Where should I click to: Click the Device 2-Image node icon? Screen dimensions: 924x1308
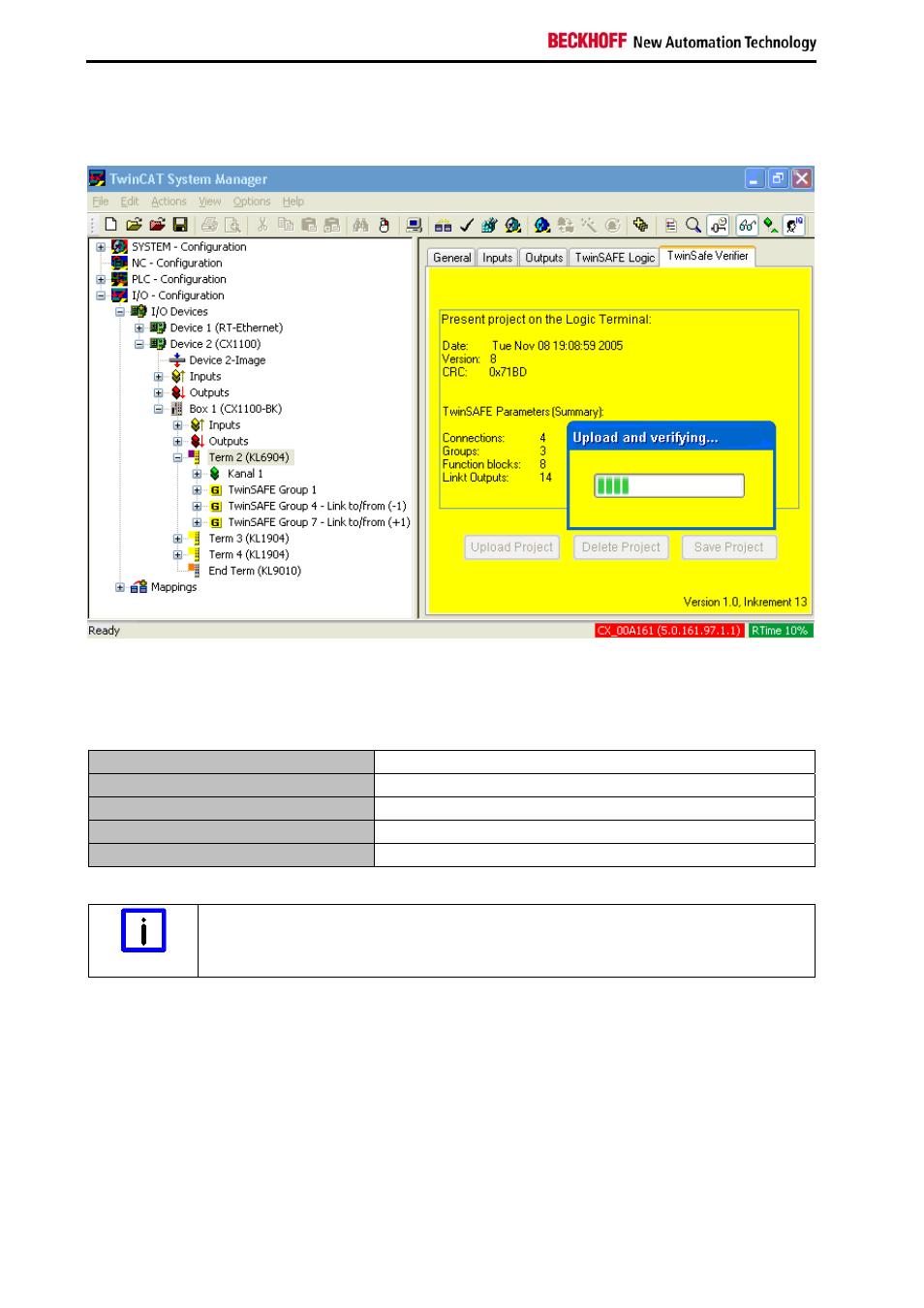point(177,360)
